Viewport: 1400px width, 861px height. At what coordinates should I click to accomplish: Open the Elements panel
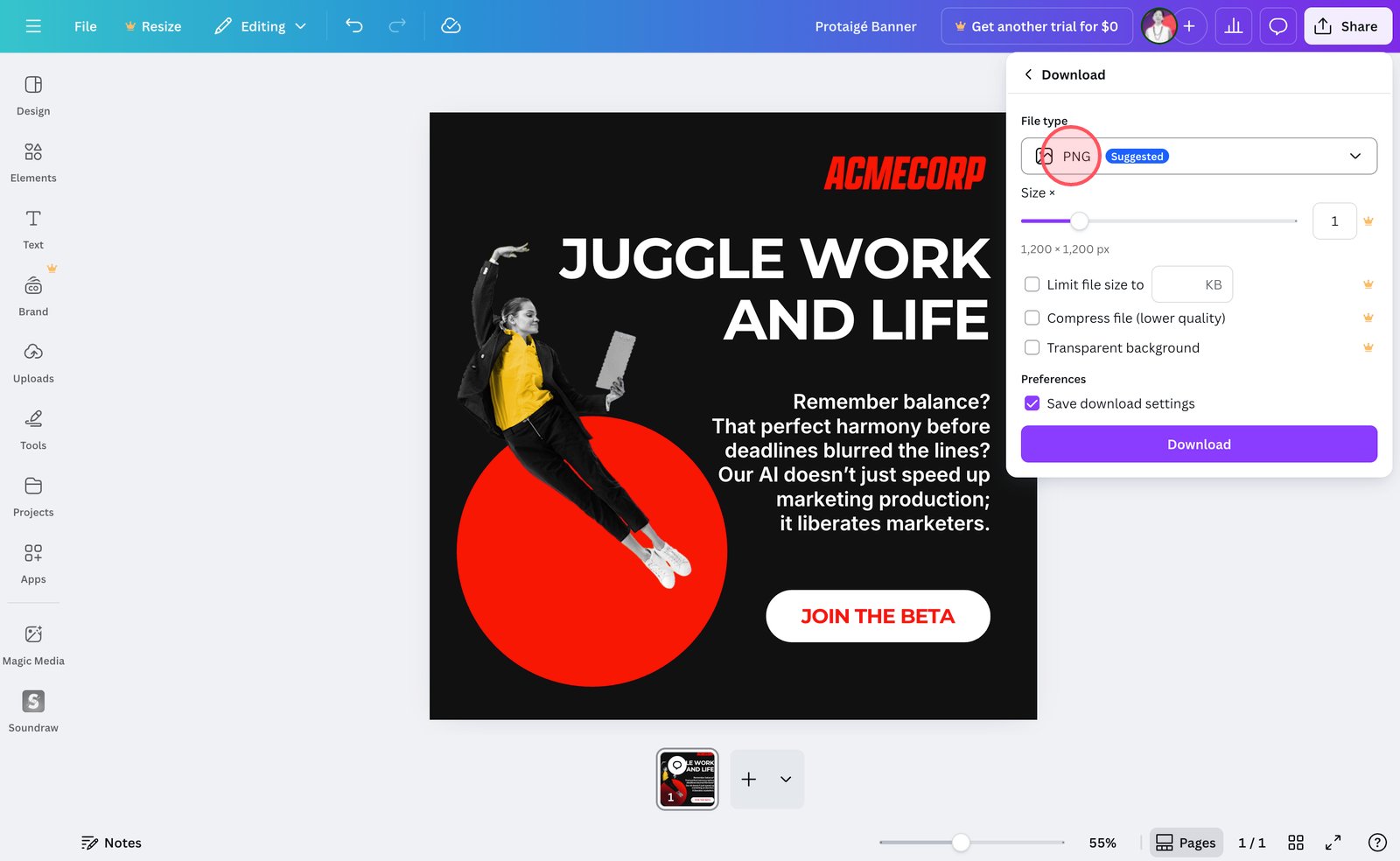tap(33, 163)
